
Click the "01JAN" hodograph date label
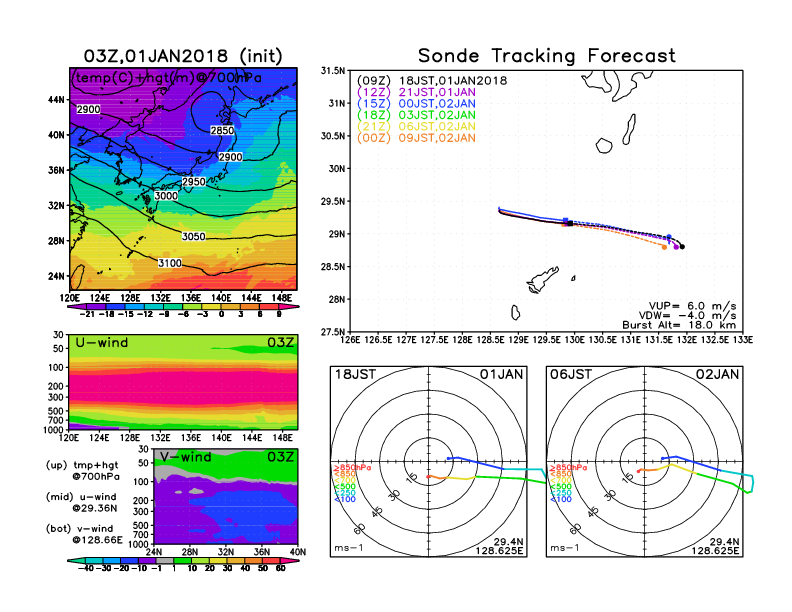point(502,375)
